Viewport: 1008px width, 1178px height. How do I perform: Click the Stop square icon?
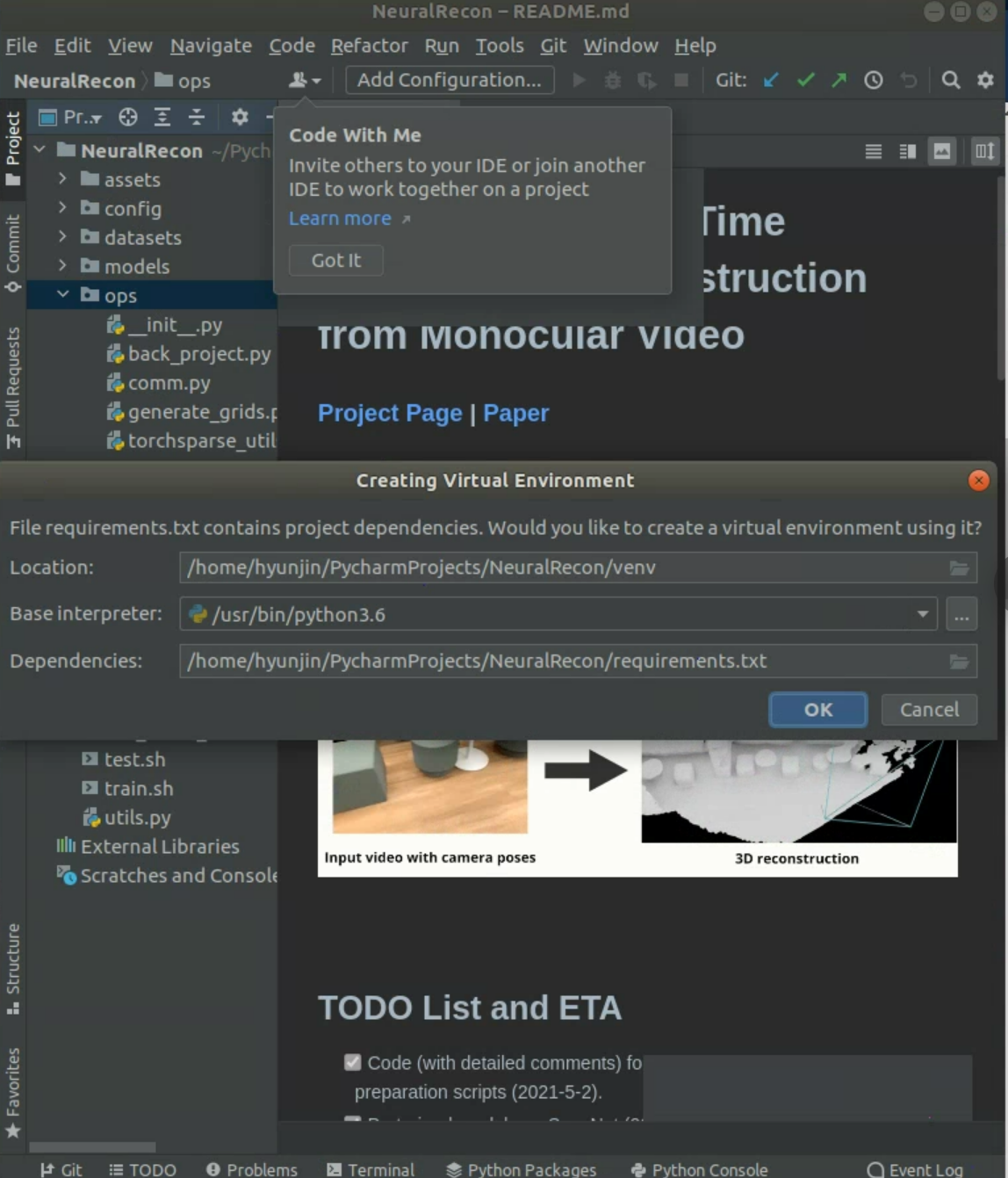tap(680, 80)
